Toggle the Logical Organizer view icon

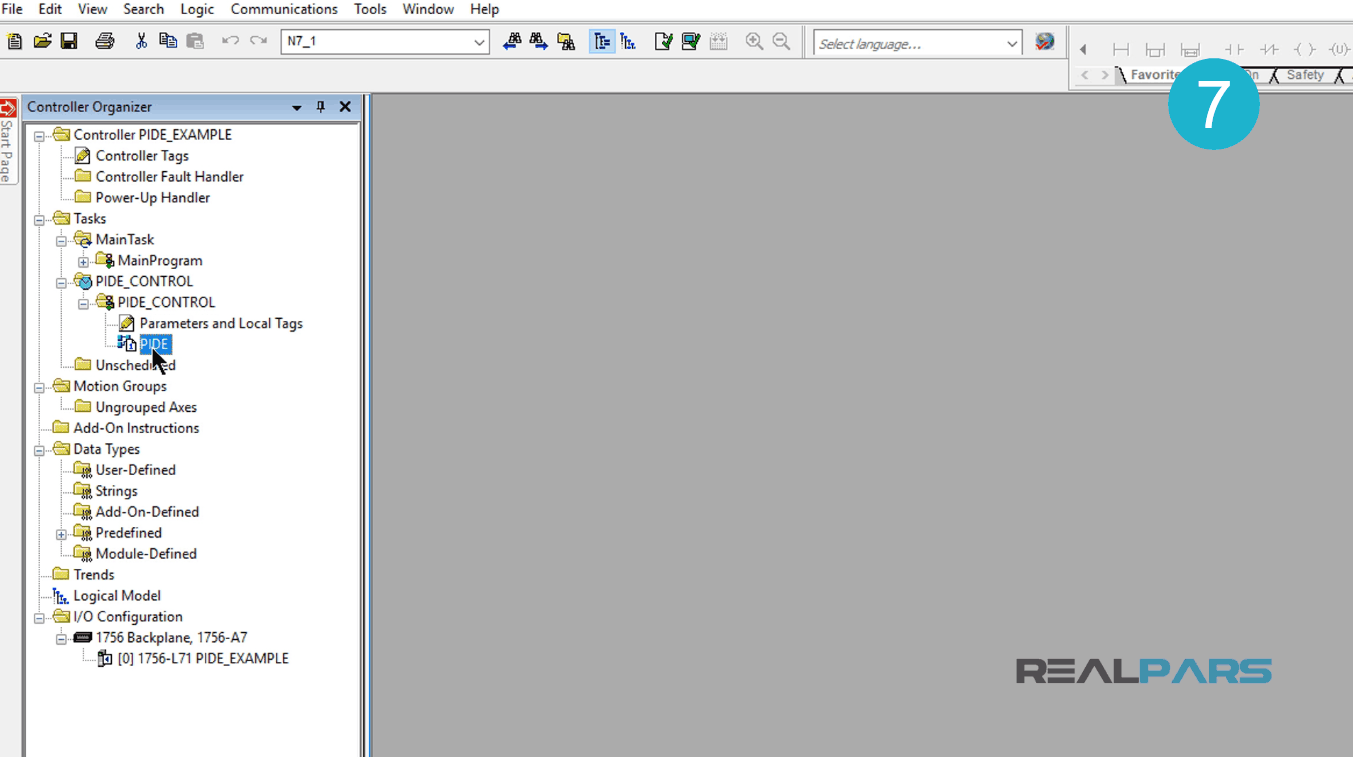628,42
